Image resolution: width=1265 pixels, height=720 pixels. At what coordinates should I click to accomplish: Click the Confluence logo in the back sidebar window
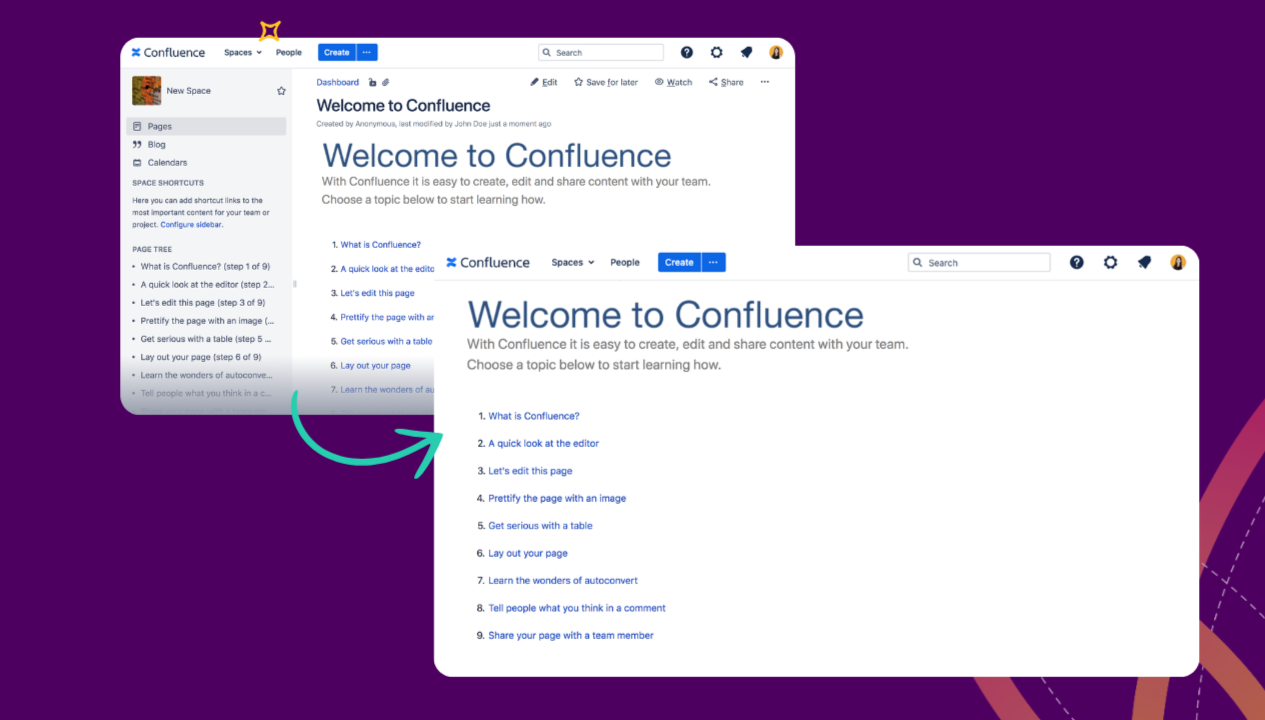tap(168, 52)
